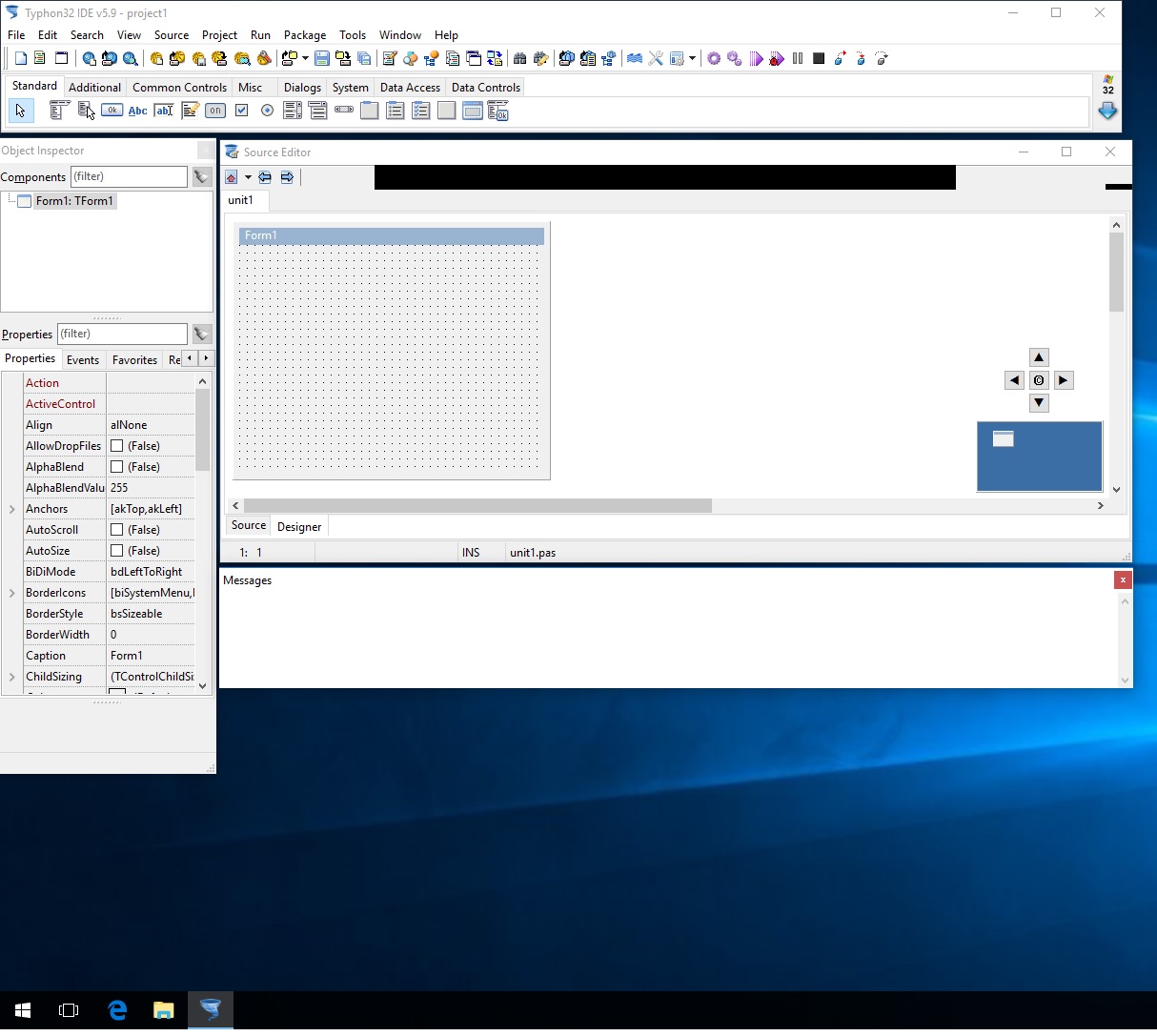
Task: Open the Project menu
Action: (219, 35)
